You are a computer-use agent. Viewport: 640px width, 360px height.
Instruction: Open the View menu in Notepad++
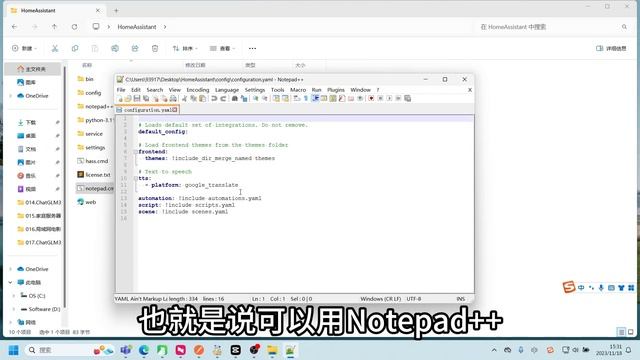(175, 90)
